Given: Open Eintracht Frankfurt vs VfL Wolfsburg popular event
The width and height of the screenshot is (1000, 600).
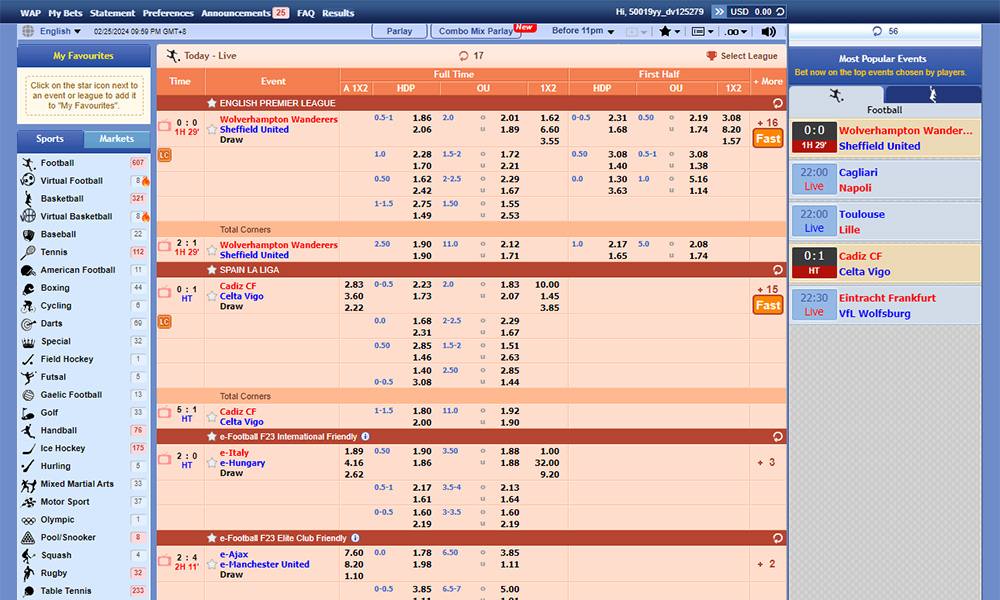Looking at the screenshot, I should pyautogui.click(x=885, y=305).
